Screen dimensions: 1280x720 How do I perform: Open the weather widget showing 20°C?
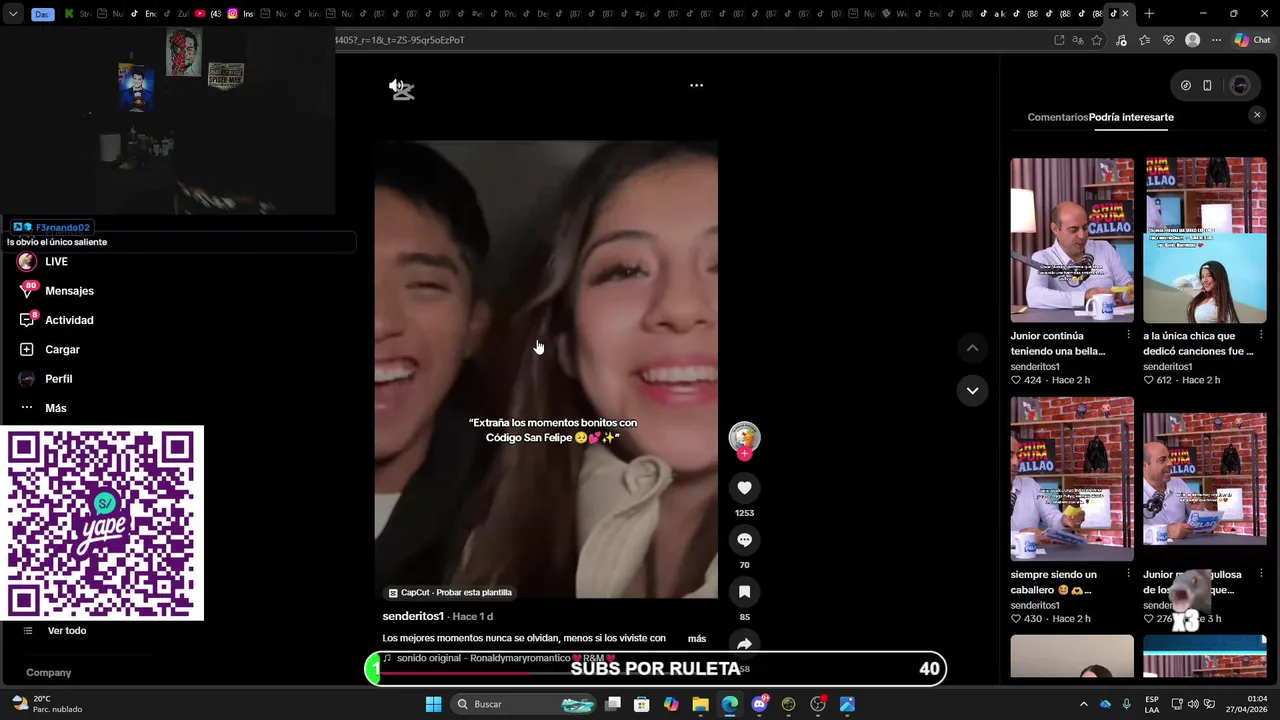pyautogui.click(x=47, y=704)
